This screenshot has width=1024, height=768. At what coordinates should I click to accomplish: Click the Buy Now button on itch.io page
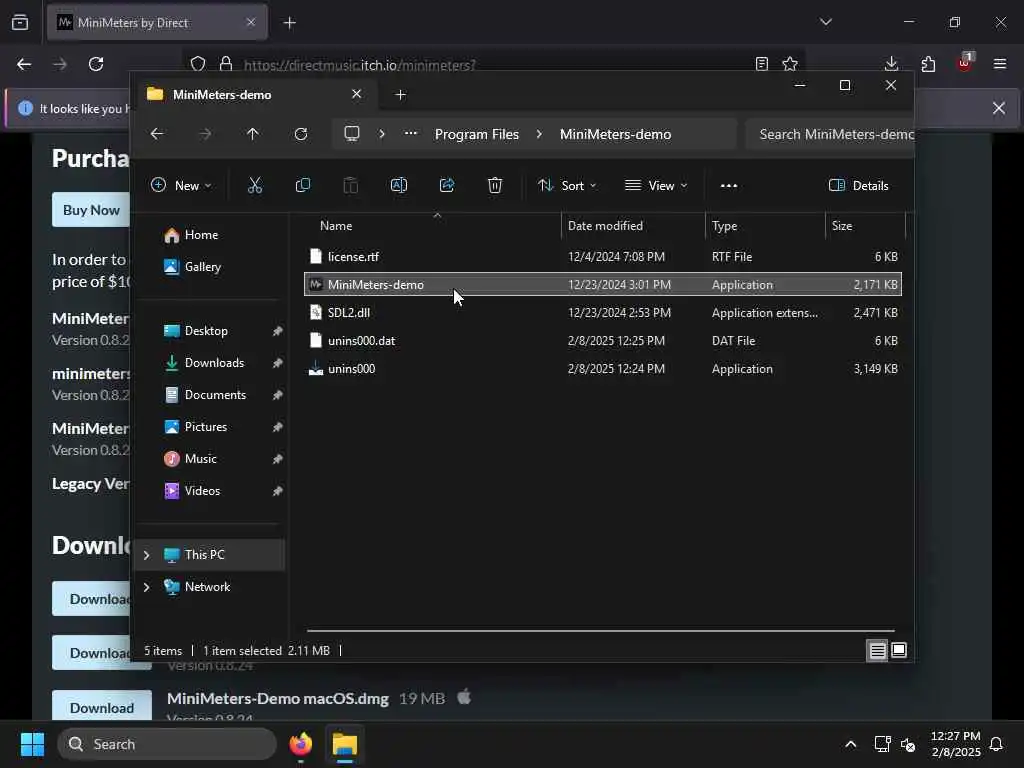point(91,210)
